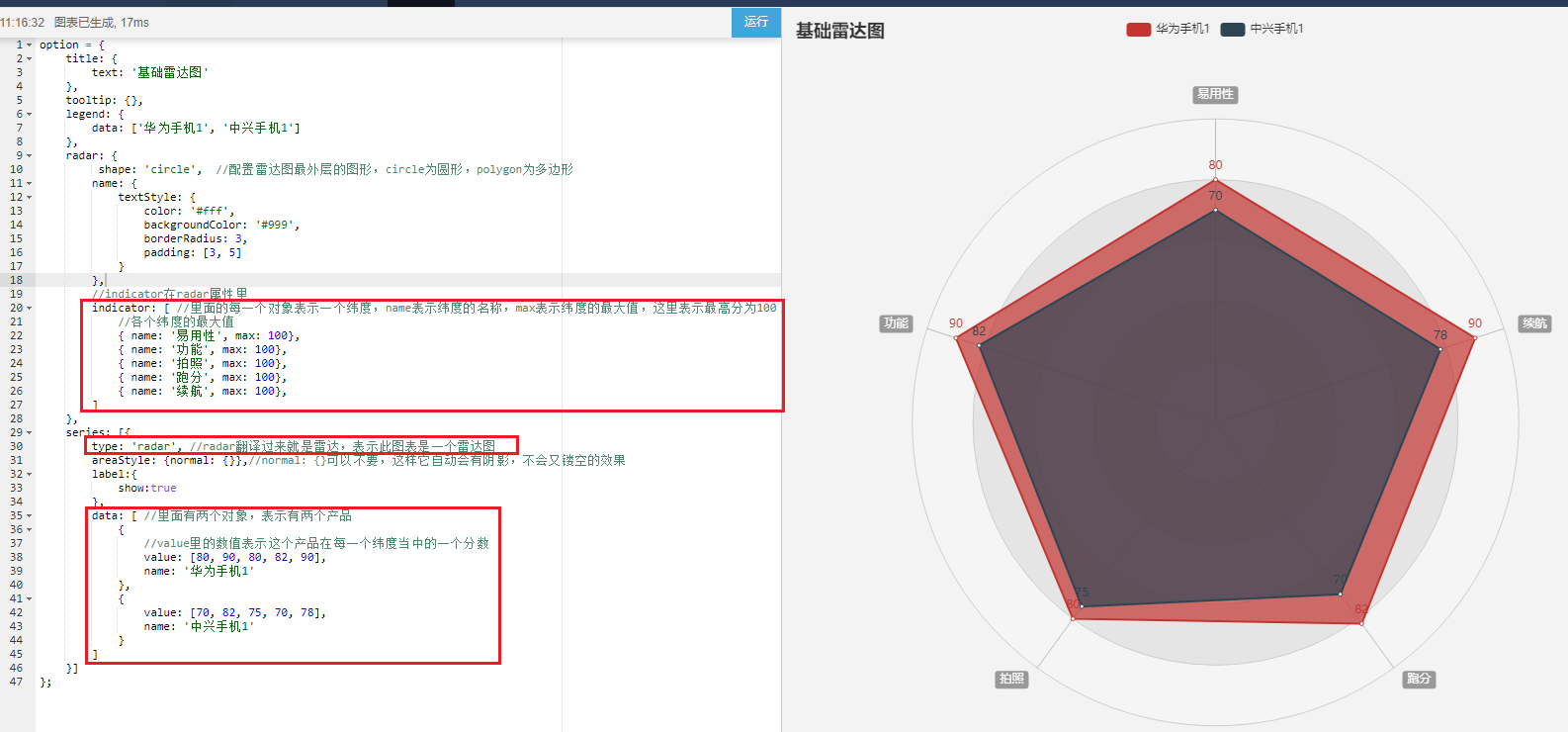Click name: '中兴手机1' in series data

pyautogui.click(x=200, y=627)
